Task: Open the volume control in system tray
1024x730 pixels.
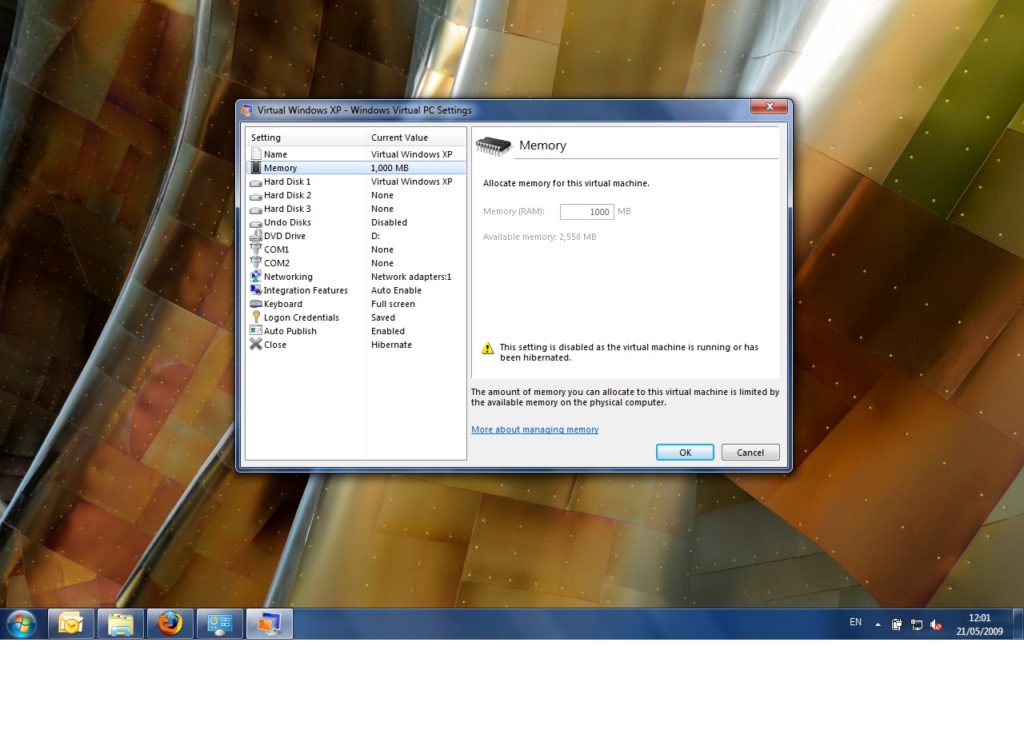Action: [x=936, y=624]
